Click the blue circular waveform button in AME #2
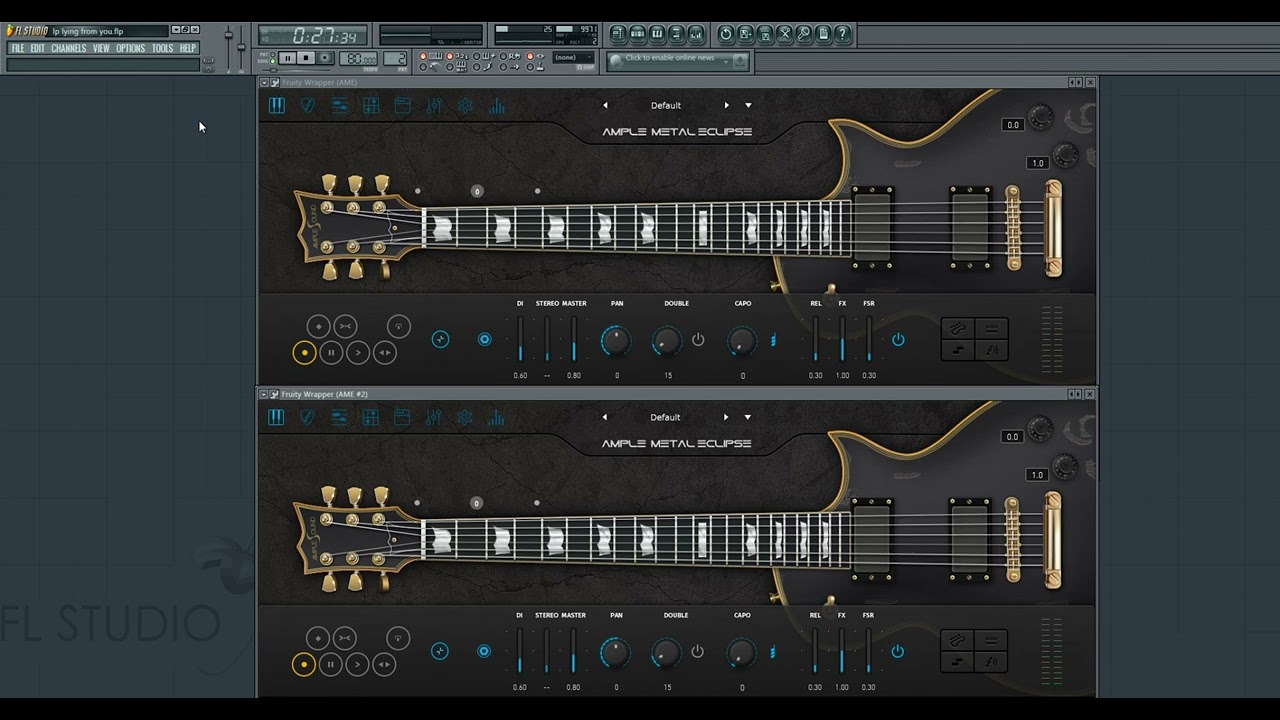 [x=440, y=651]
